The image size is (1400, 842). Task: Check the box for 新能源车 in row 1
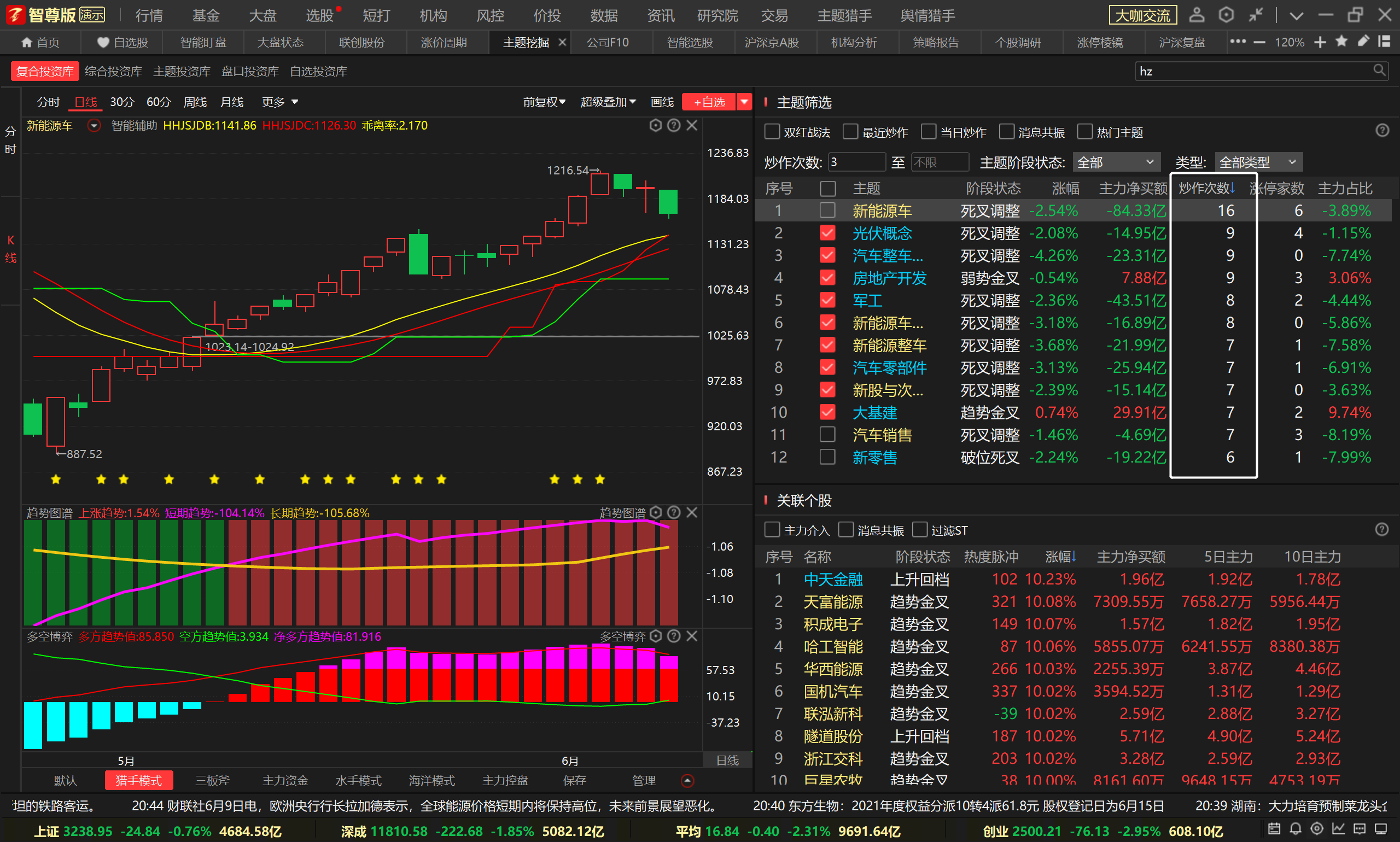[x=827, y=210]
